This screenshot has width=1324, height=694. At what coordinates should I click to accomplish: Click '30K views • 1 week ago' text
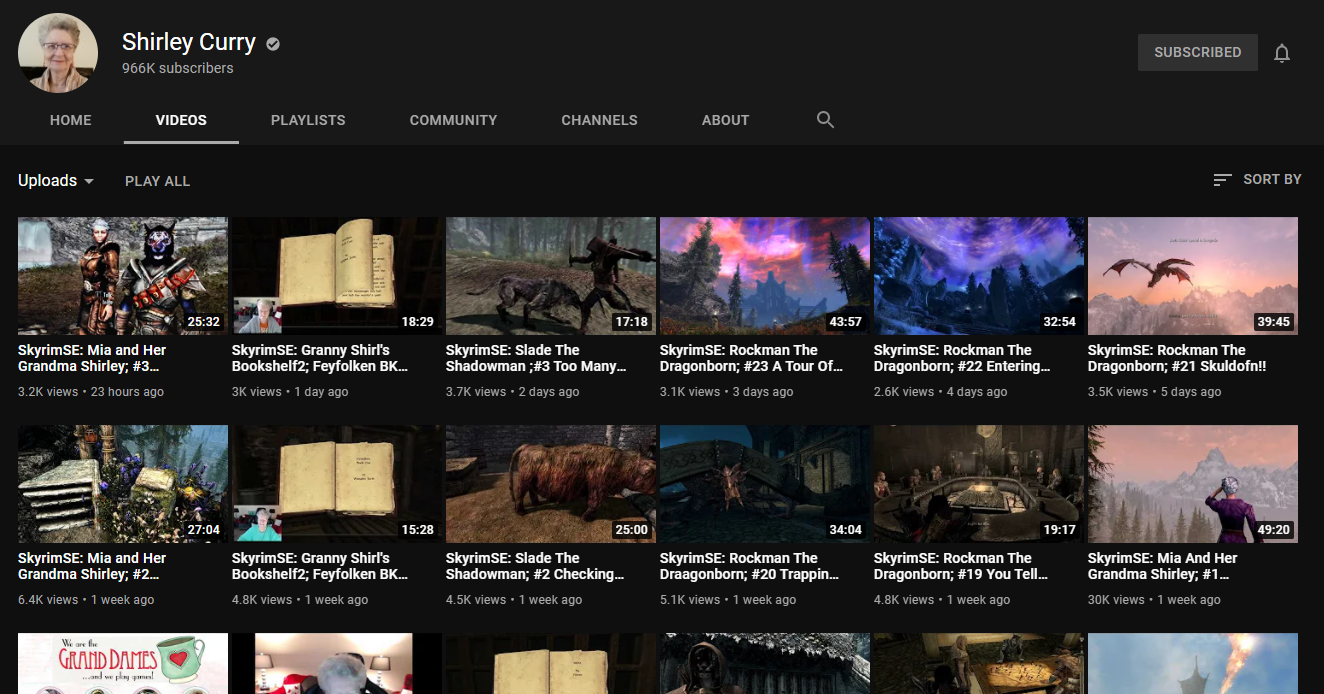(x=1154, y=600)
